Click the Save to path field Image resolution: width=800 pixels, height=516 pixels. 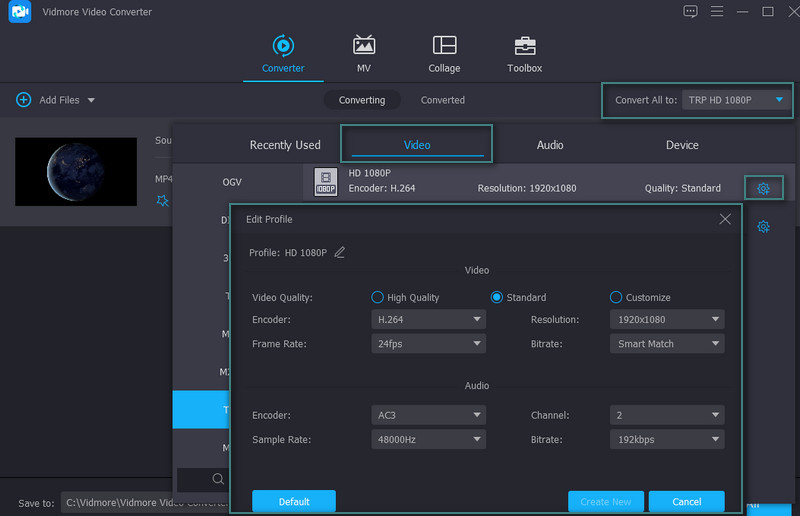click(145, 502)
